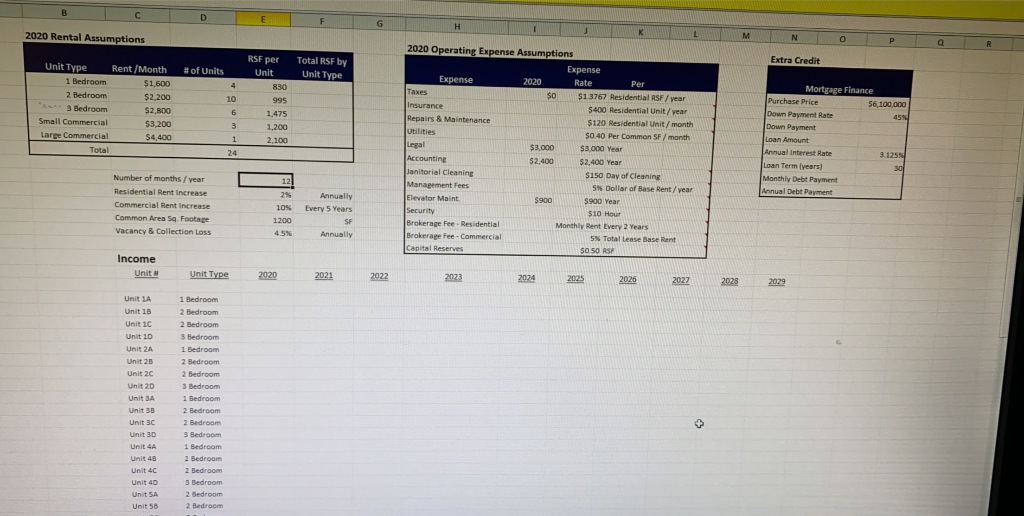Select column M header
This screenshot has height=516, width=1024.
745,34
